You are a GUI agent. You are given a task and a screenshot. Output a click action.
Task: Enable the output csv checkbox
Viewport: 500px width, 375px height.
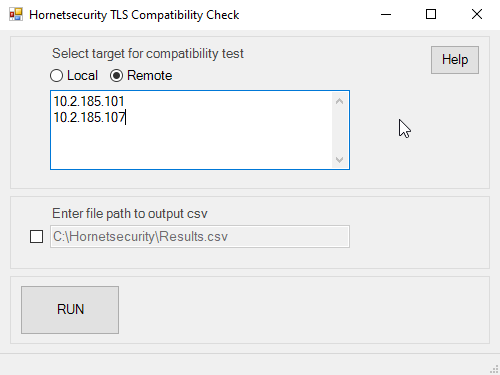point(36,237)
